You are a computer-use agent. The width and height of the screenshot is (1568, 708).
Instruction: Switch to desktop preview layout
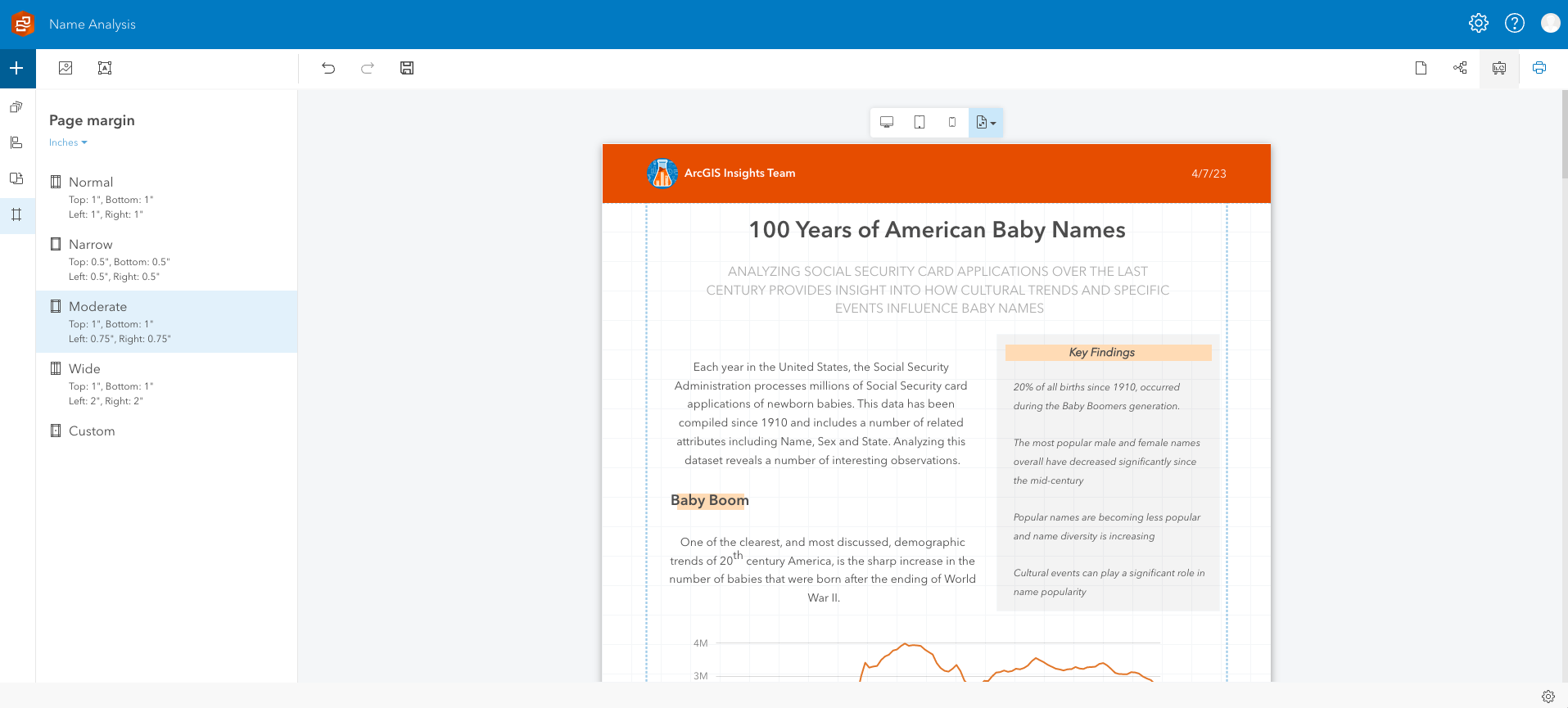pos(887,122)
